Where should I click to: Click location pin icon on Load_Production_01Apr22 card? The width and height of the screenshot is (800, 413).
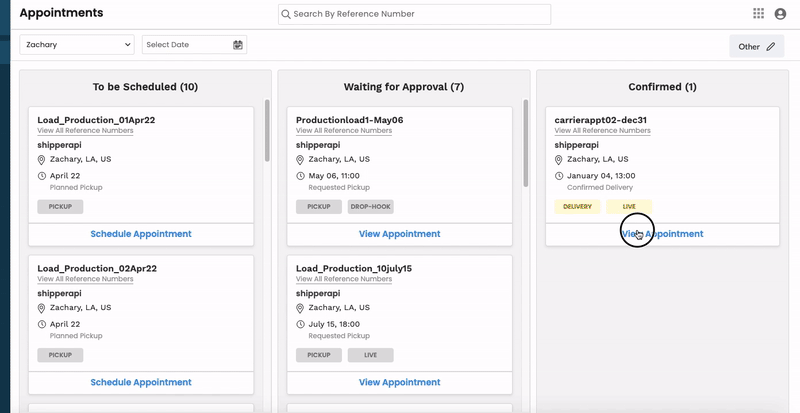click(43, 159)
